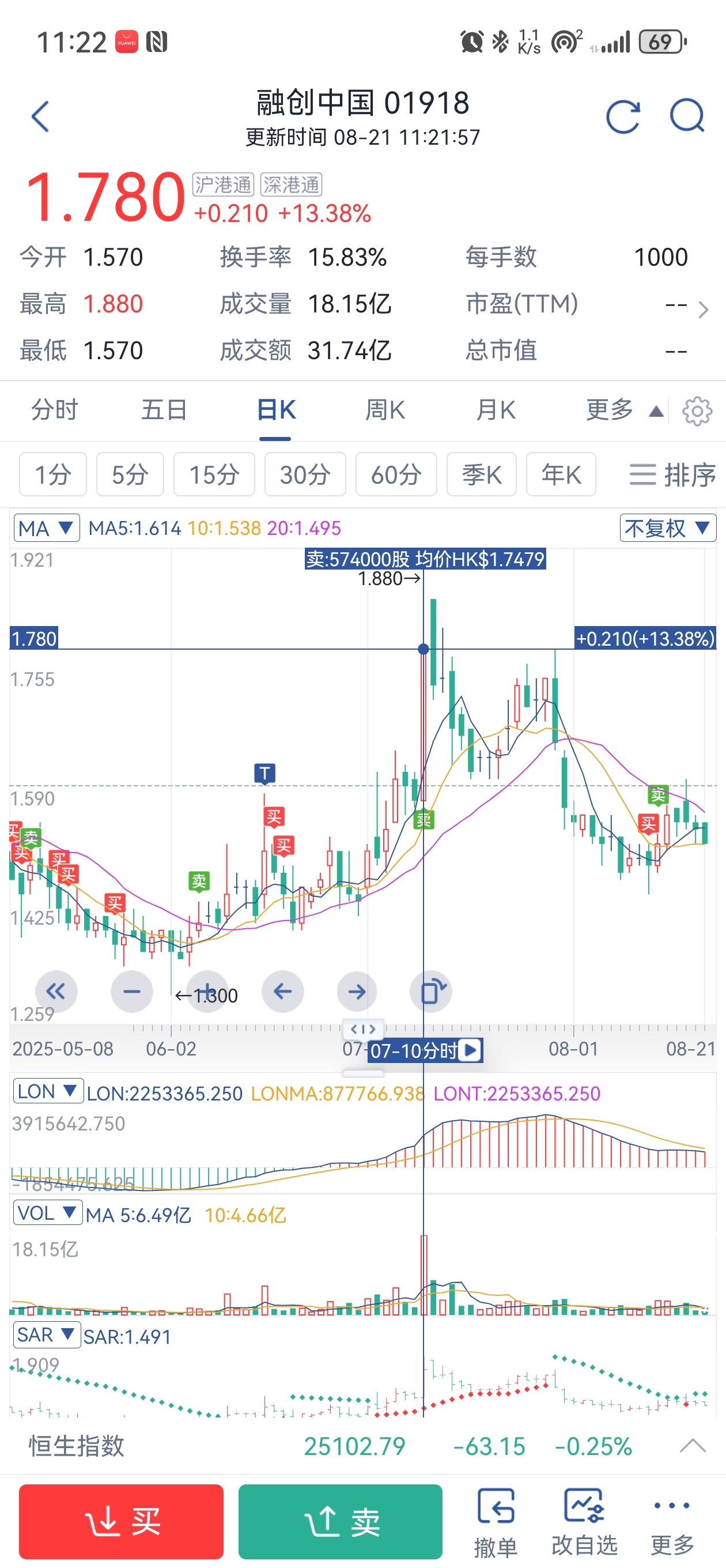Open the 不复权 adjustment dropdown
This screenshot has height=1568, width=726.
[668, 527]
